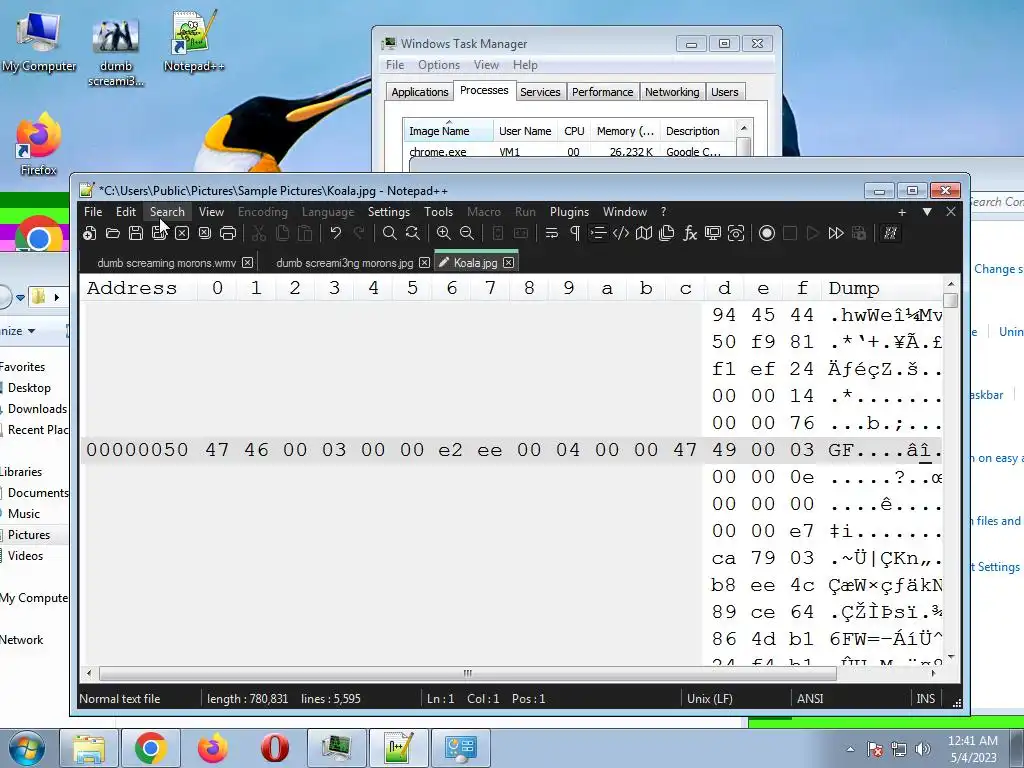Open Options menu in Task Manager
The height and width of the screenshot is (768, 1024).
[x=439, y=65]
